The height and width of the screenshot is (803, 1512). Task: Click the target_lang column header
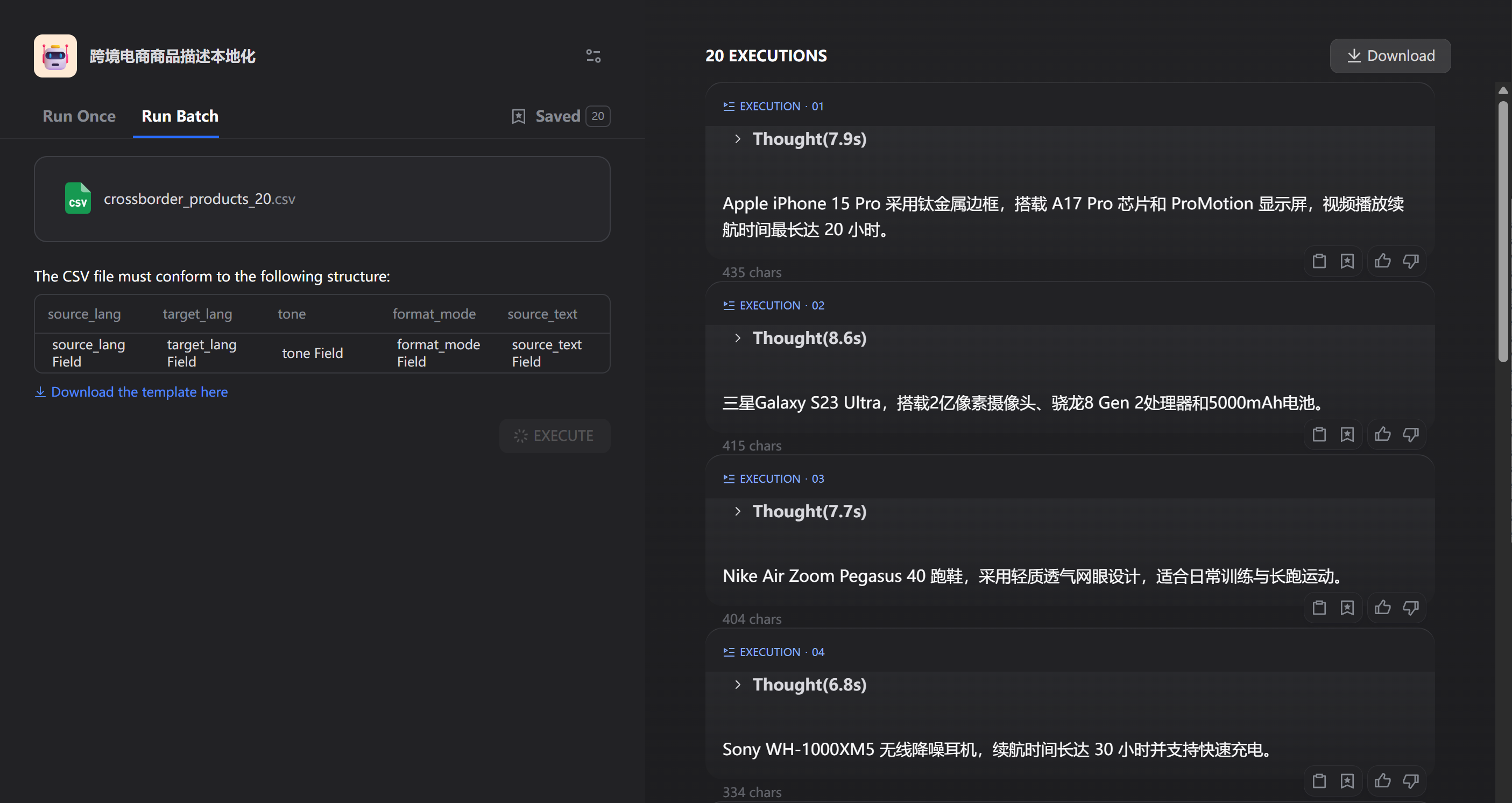(197, 314)
